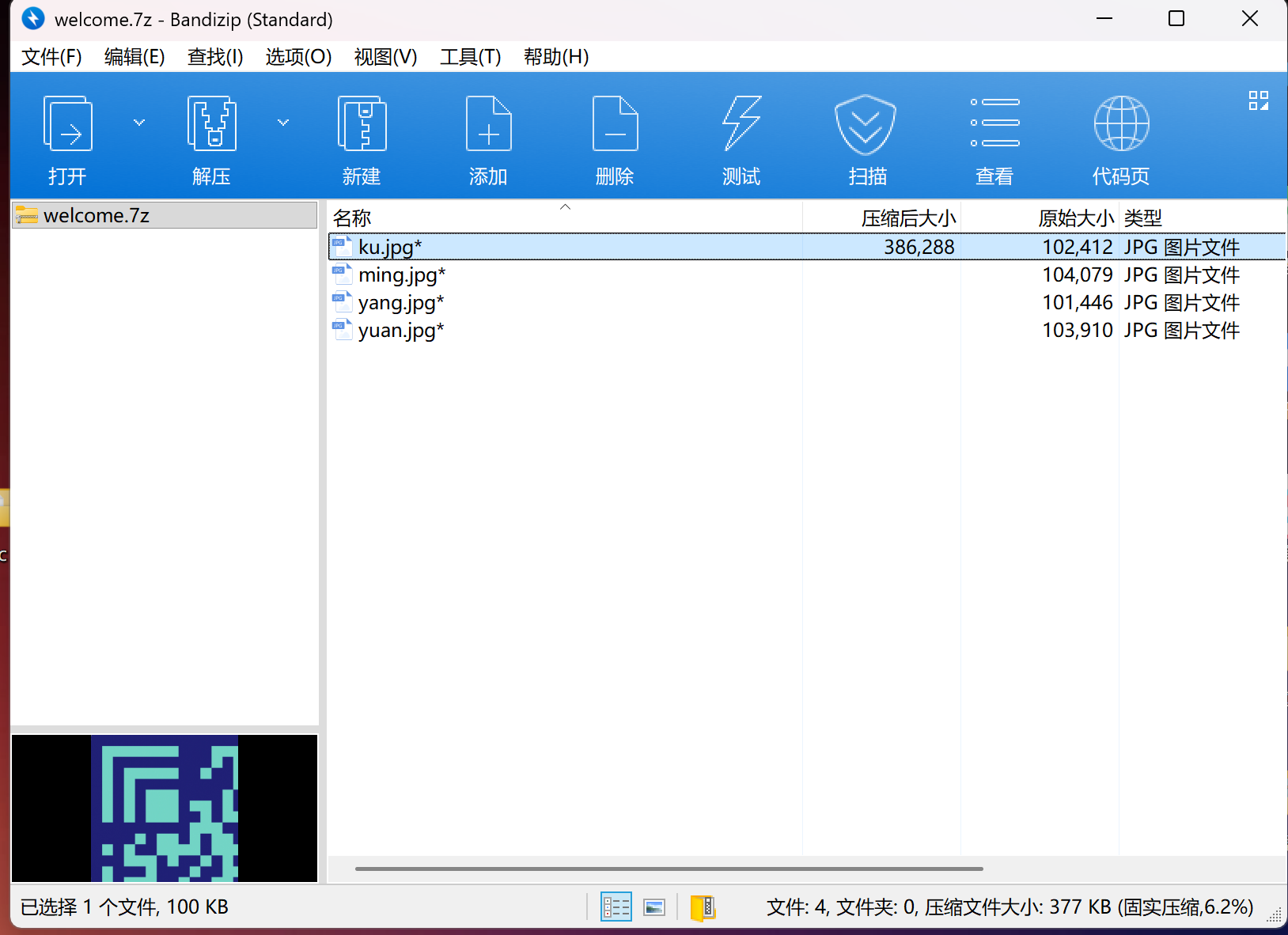Select welcome.7z in the folder tree
This screenshot has width=1288, height=935.
click(x=165, y=215)
